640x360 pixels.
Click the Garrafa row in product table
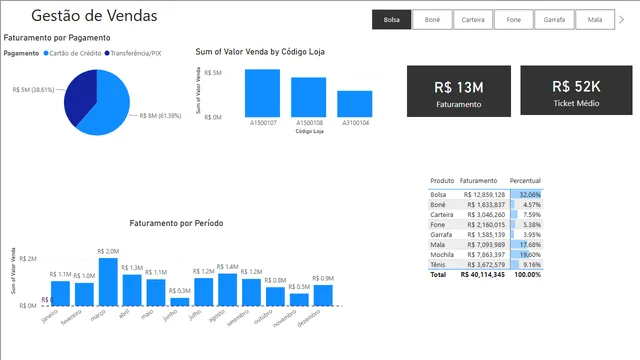[486, 235]
